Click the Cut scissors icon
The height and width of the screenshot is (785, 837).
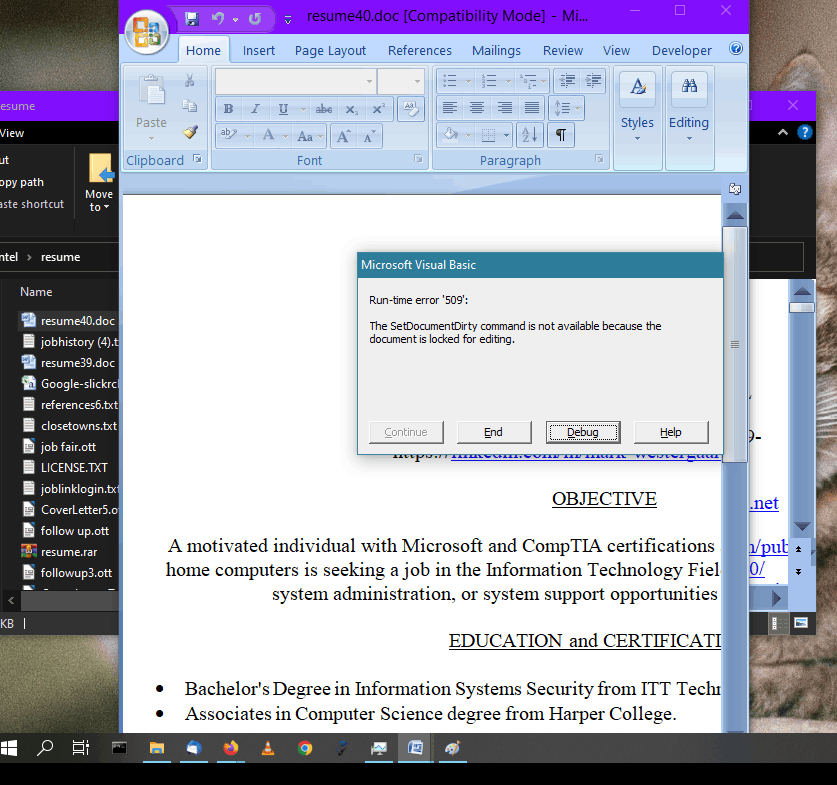click(190, 81)
